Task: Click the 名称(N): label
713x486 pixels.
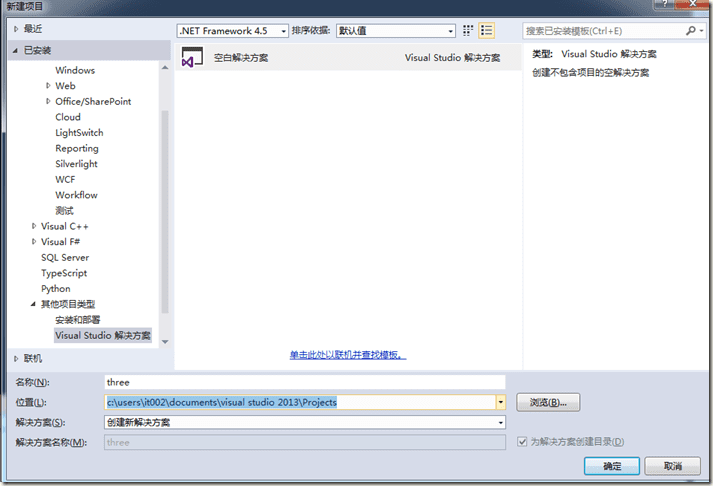Action: [x=32, y=382]
